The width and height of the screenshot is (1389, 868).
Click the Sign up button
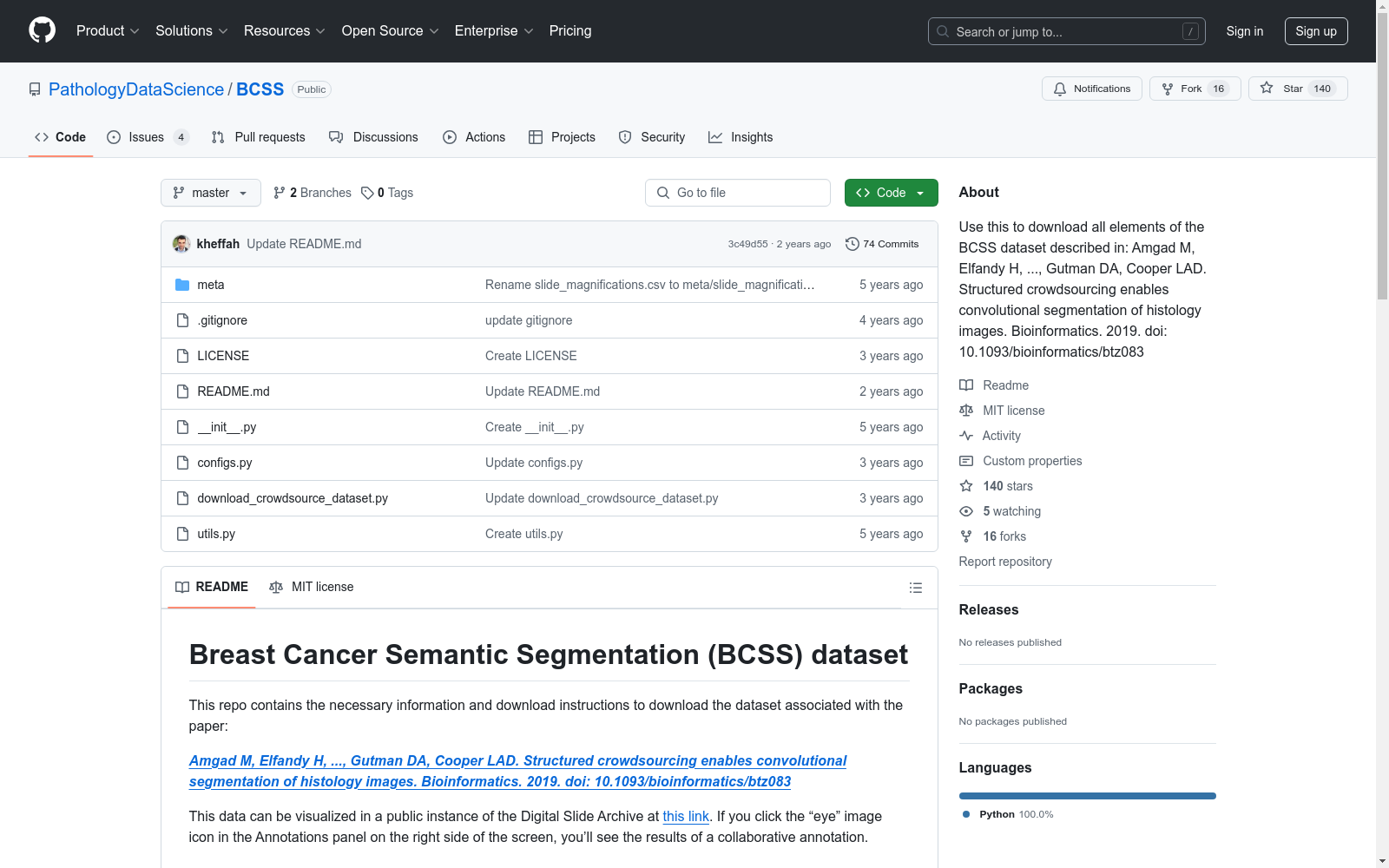pyautogui.click(x=1316, y=31)
